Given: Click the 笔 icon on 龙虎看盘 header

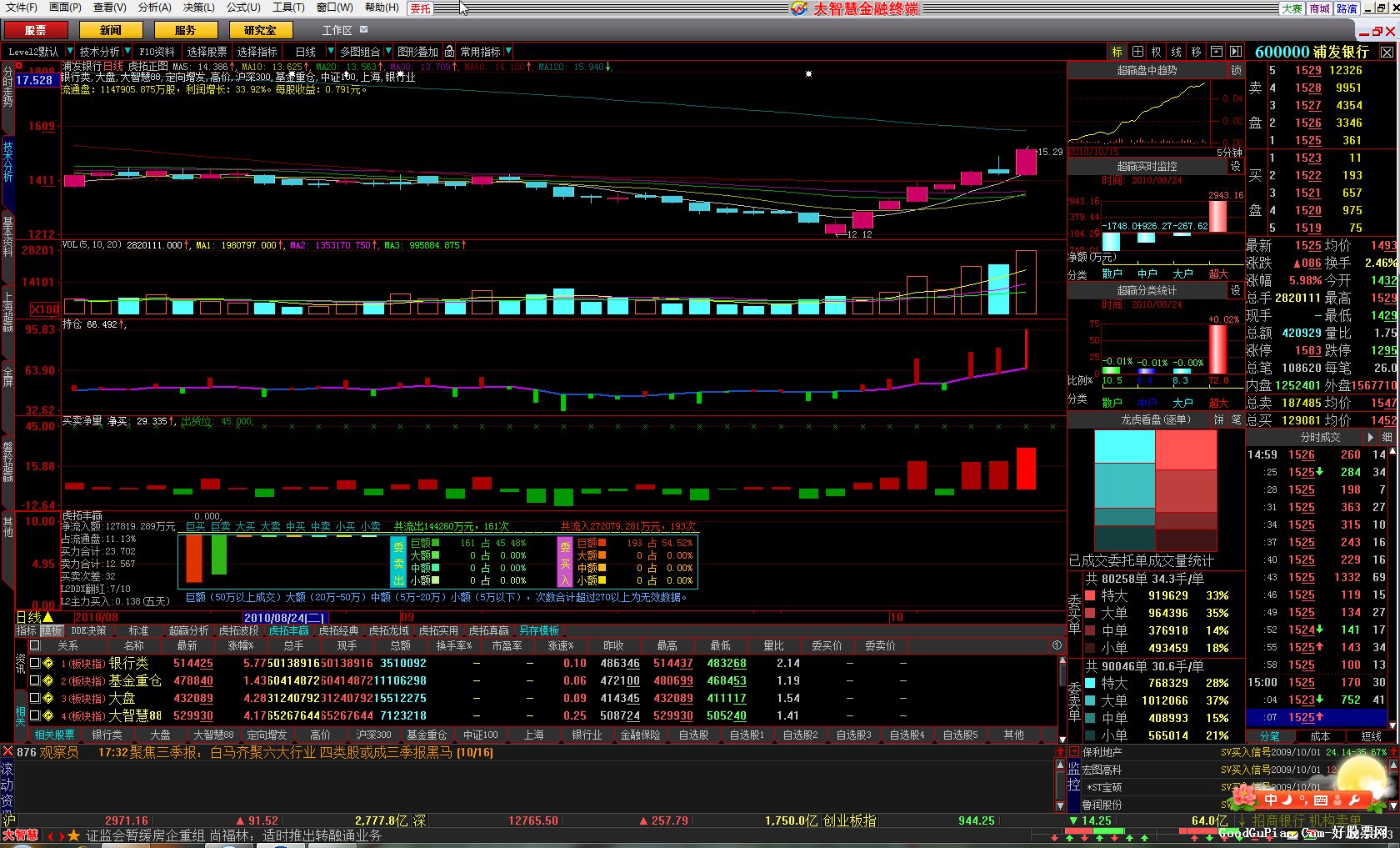Looking at the screenshot, I should click(x=1236, y=419).
